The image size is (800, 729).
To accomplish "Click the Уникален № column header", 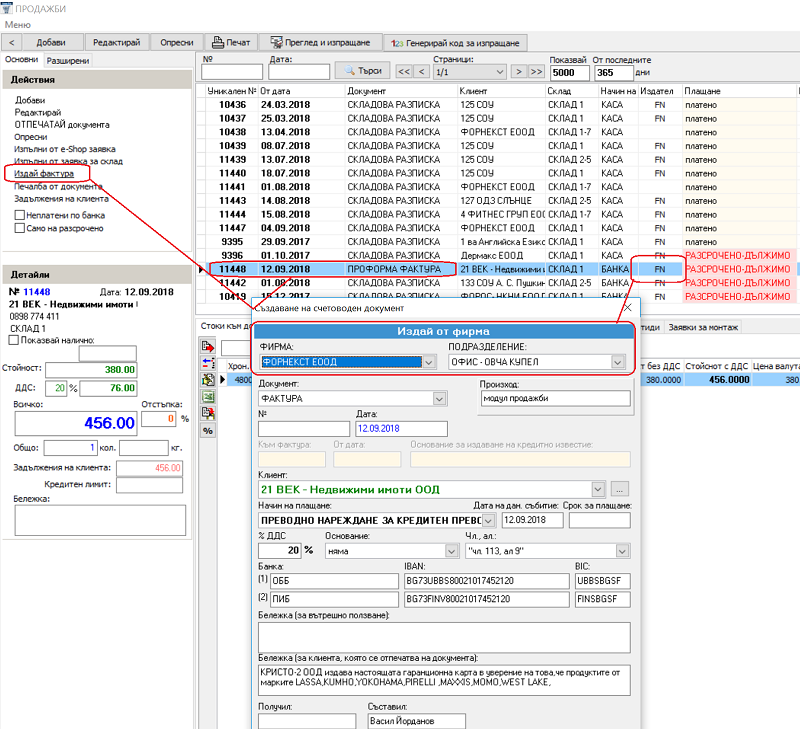I will point(232,91).
